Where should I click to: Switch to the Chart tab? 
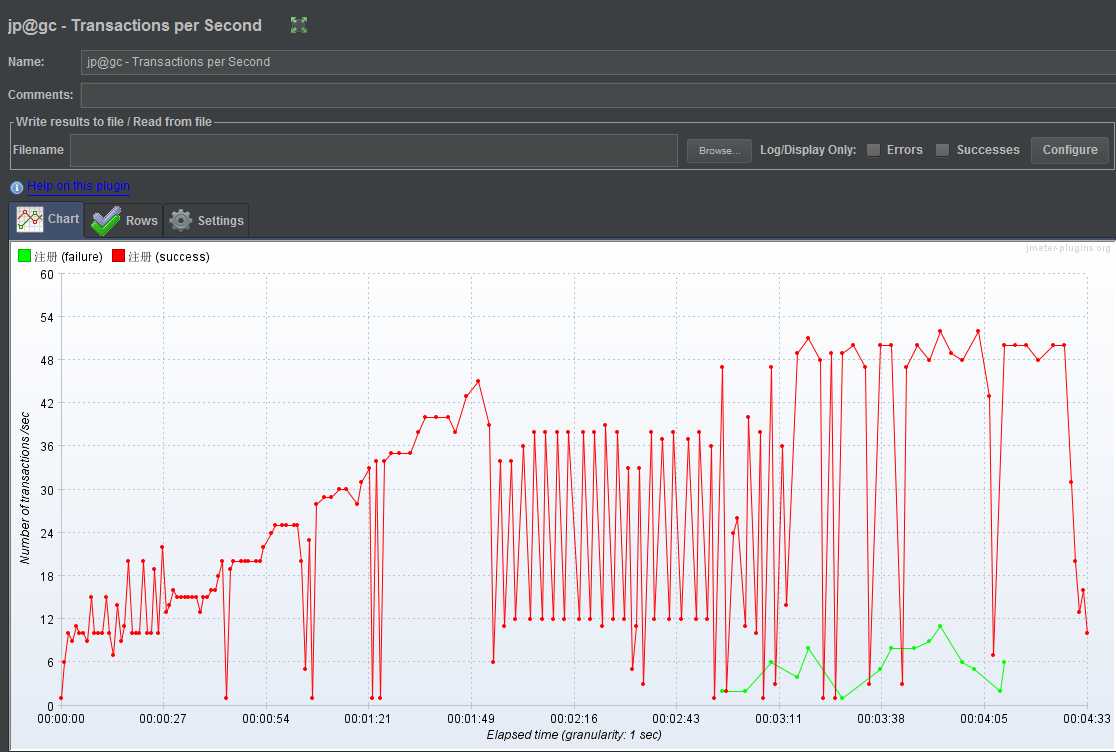click(47, 219)
